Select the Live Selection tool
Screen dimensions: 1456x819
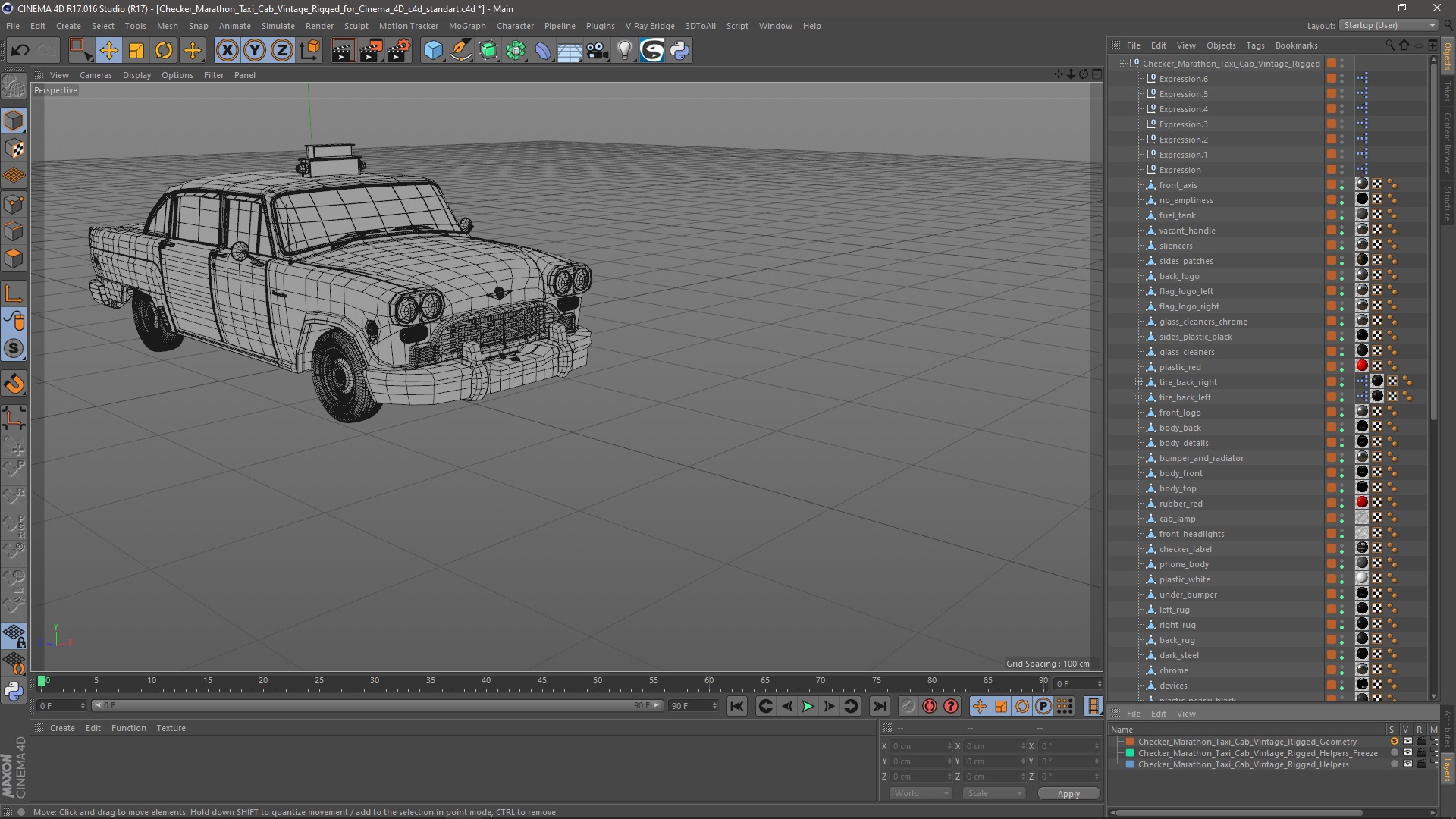click(80, 51)
